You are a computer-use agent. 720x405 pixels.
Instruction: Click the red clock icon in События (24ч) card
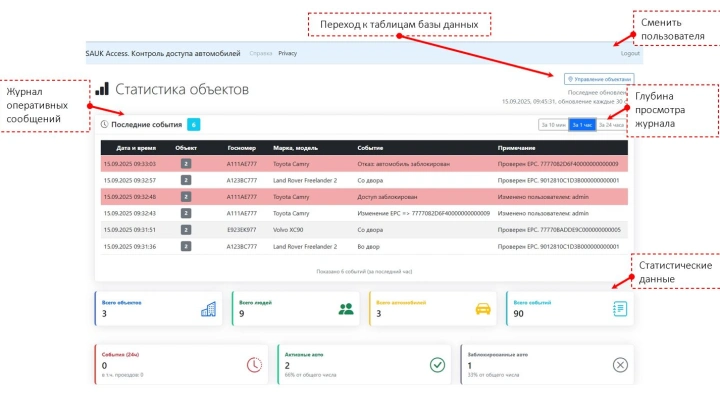point(254,365)
